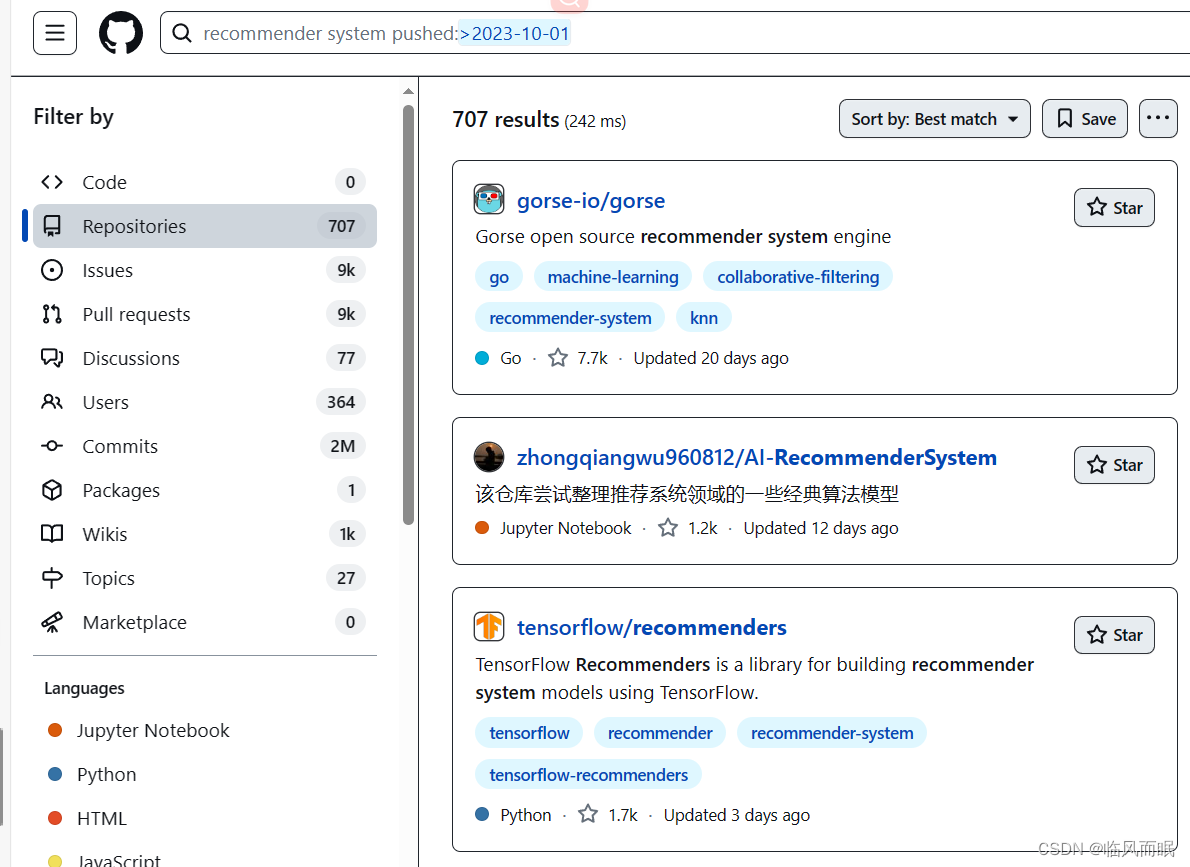Star the tensorflow/recommenders repository
Image resolution: width=1190 pixels, height=867 pixels.
pos(1114,635)
